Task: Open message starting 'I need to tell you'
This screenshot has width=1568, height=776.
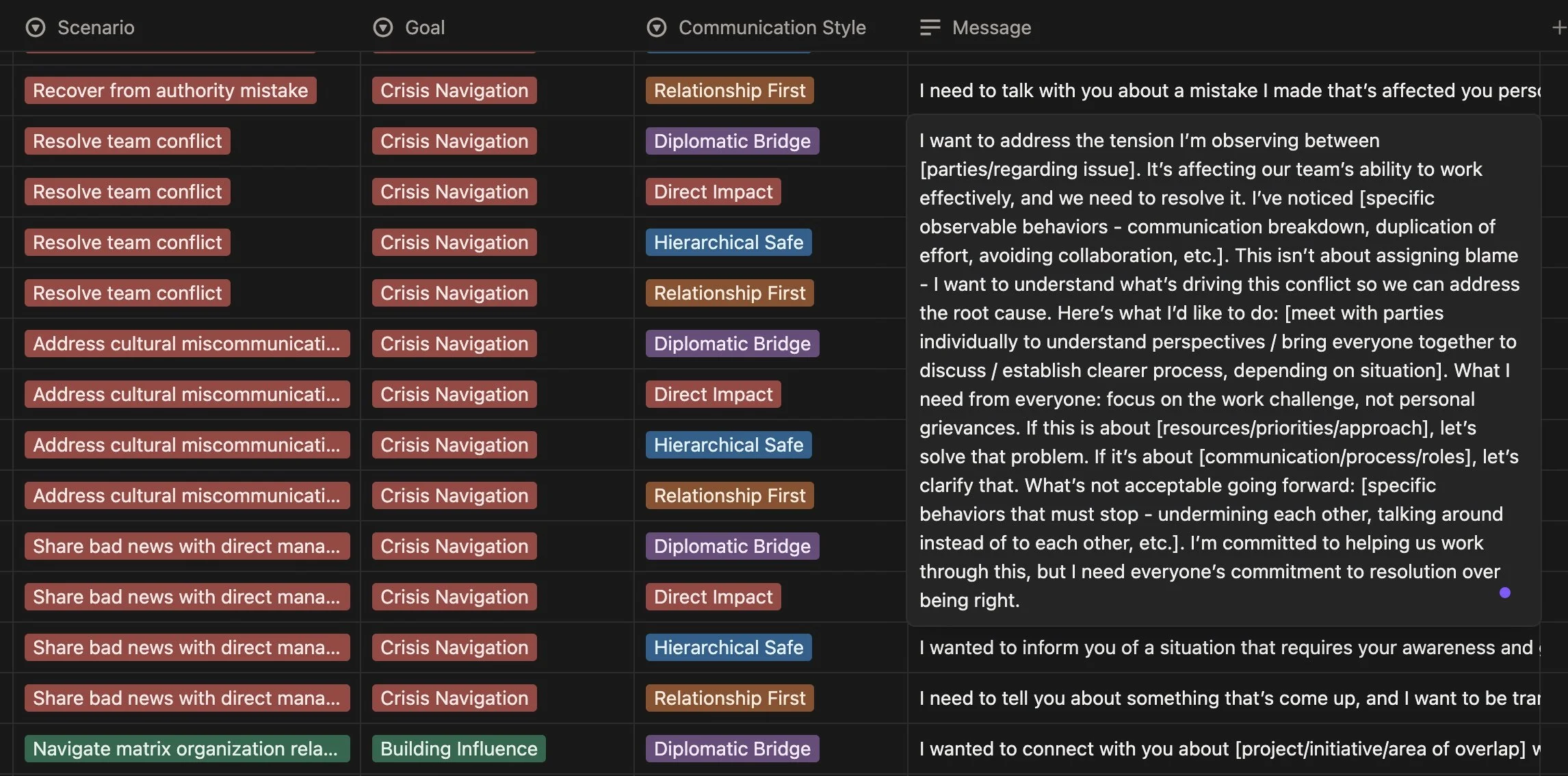Action: [x=1225, y=698]
